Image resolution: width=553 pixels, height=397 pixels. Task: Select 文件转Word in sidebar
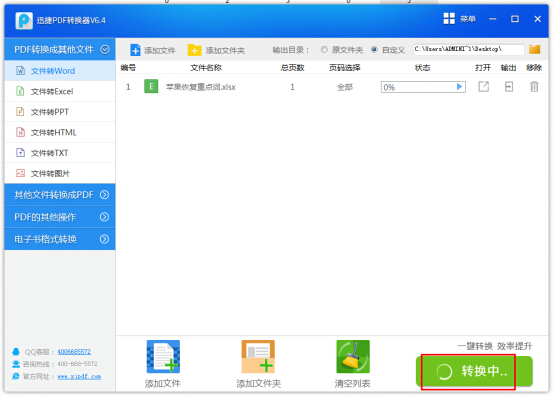[x=60, y=71]
